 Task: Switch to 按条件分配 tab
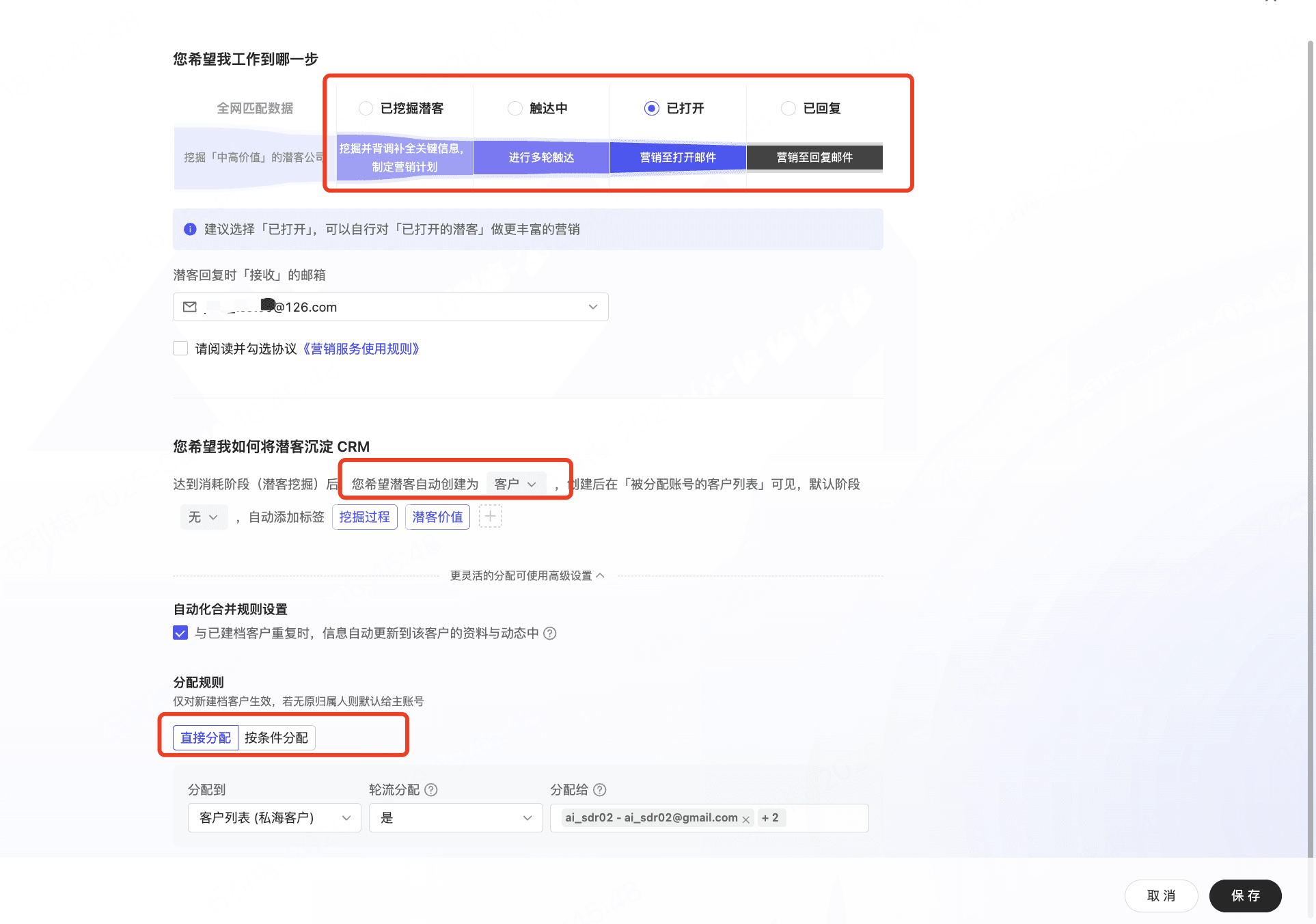[x=276, y=738]
